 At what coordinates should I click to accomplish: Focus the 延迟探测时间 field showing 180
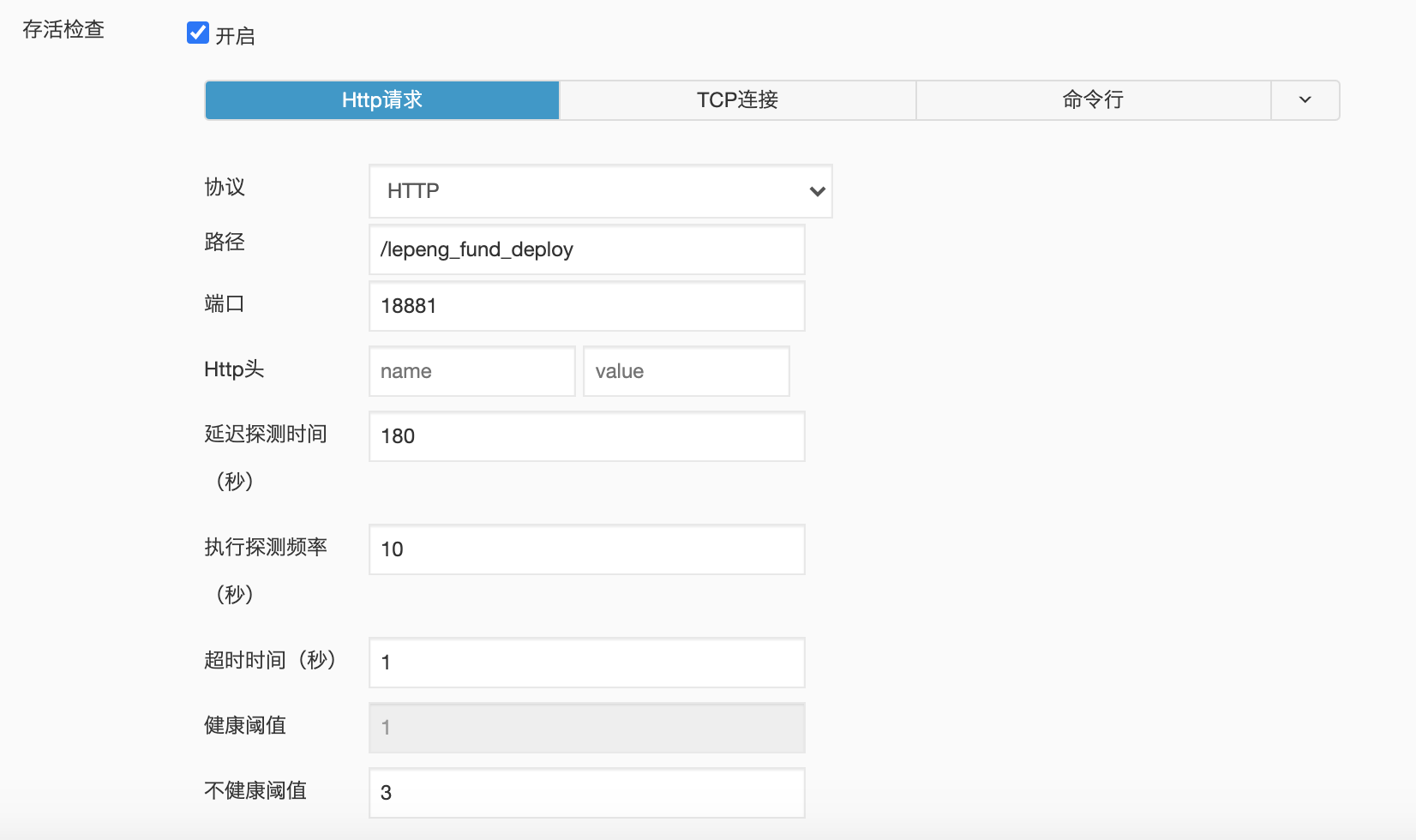coord(586,436)
